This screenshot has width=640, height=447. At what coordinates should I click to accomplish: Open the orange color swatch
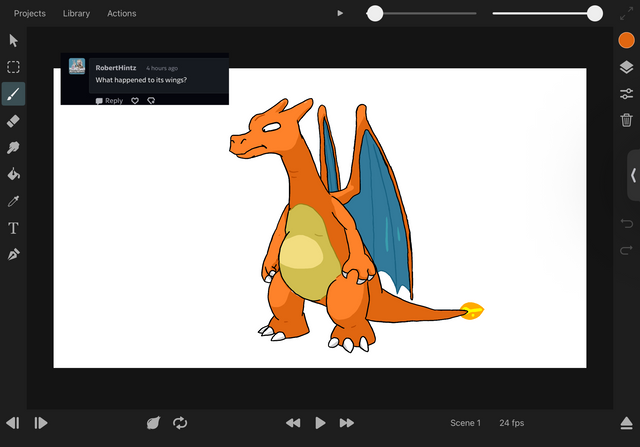pos(626,40)
